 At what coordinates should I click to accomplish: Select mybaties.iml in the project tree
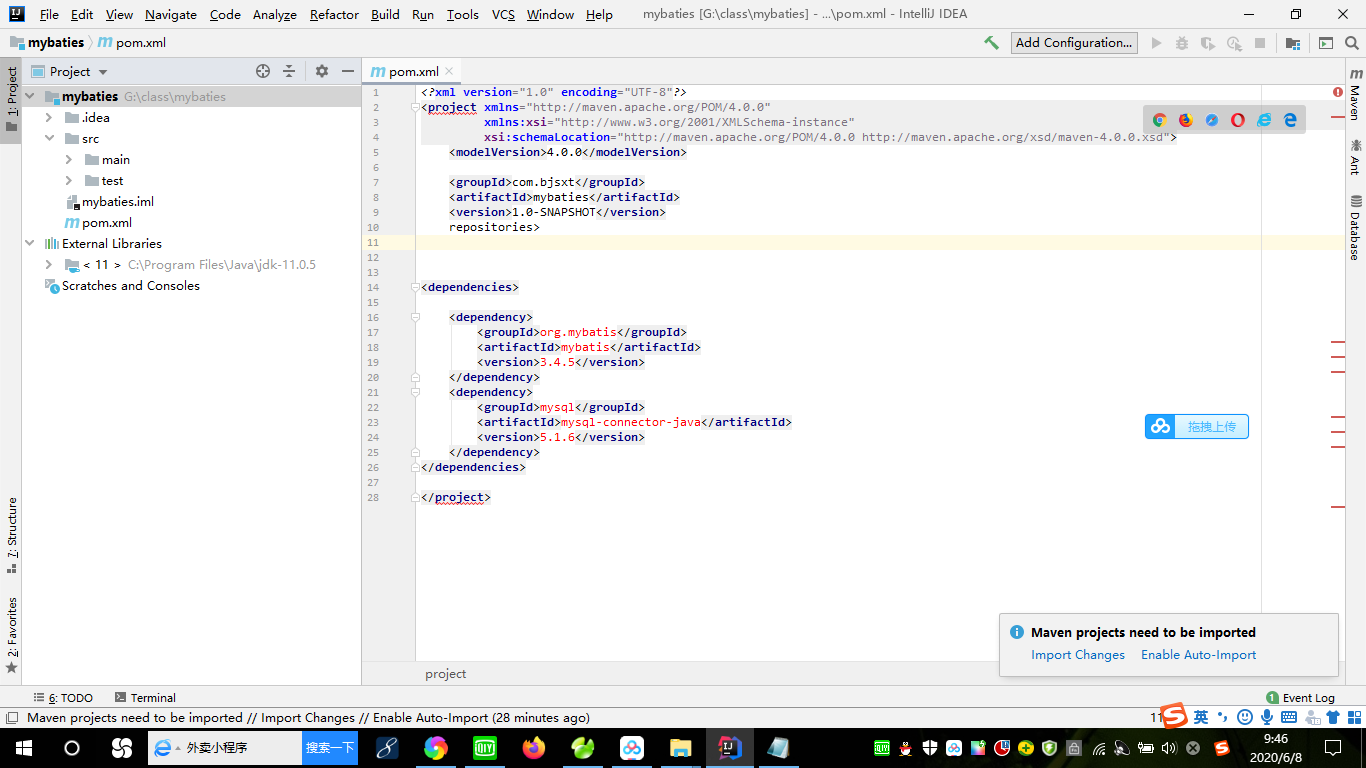(x=110, y=202)
